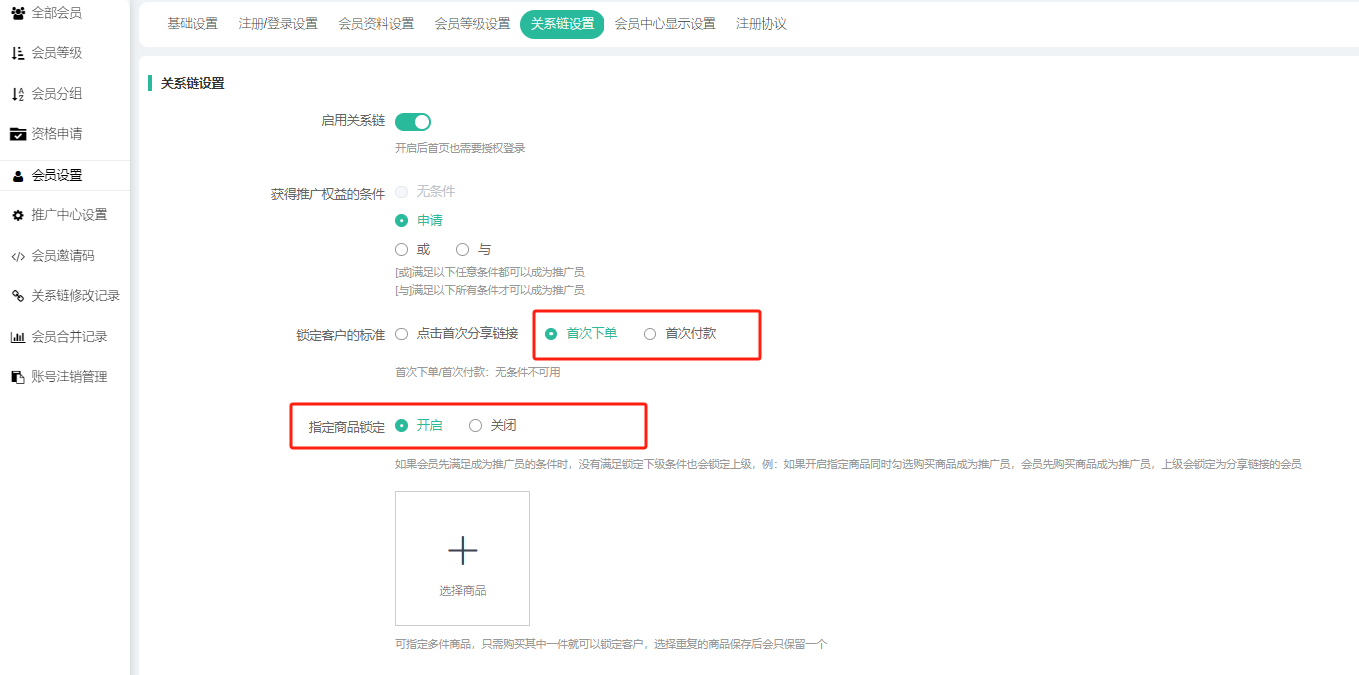The height and width of the screenshot is (675, 1359).
Task: Click the 会员等级 sort icon
Action: (18, 53)
